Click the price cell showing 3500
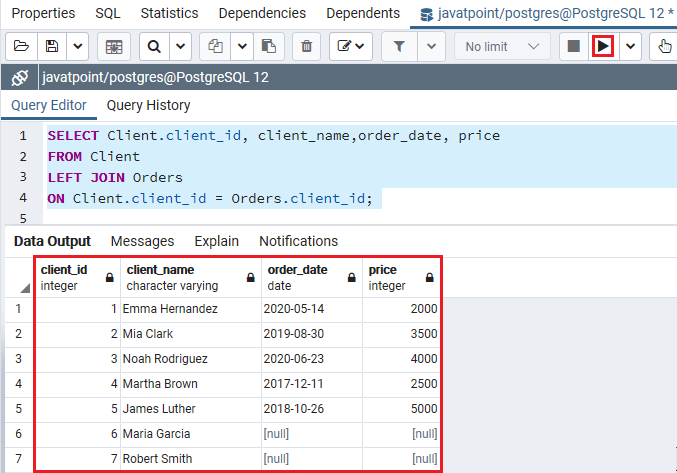 pos(402,334)
